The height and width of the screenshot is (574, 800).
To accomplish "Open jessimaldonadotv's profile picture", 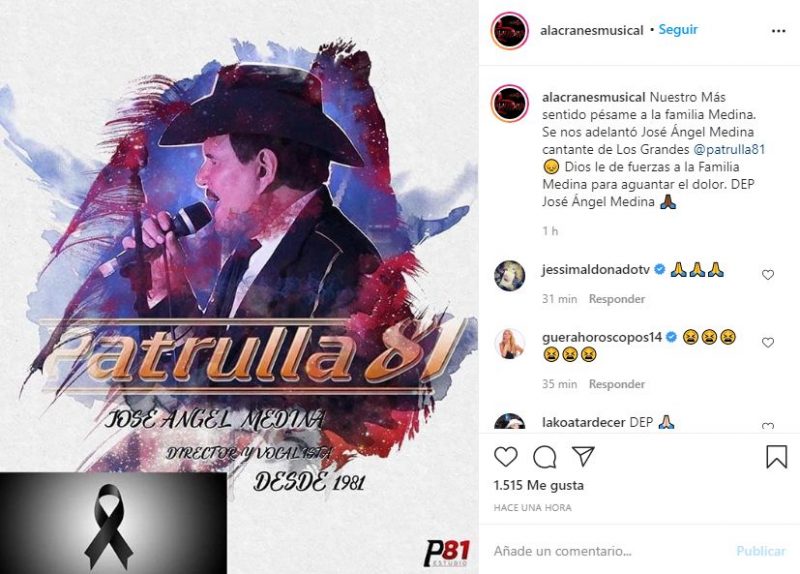I will click(x=510, y=276).
